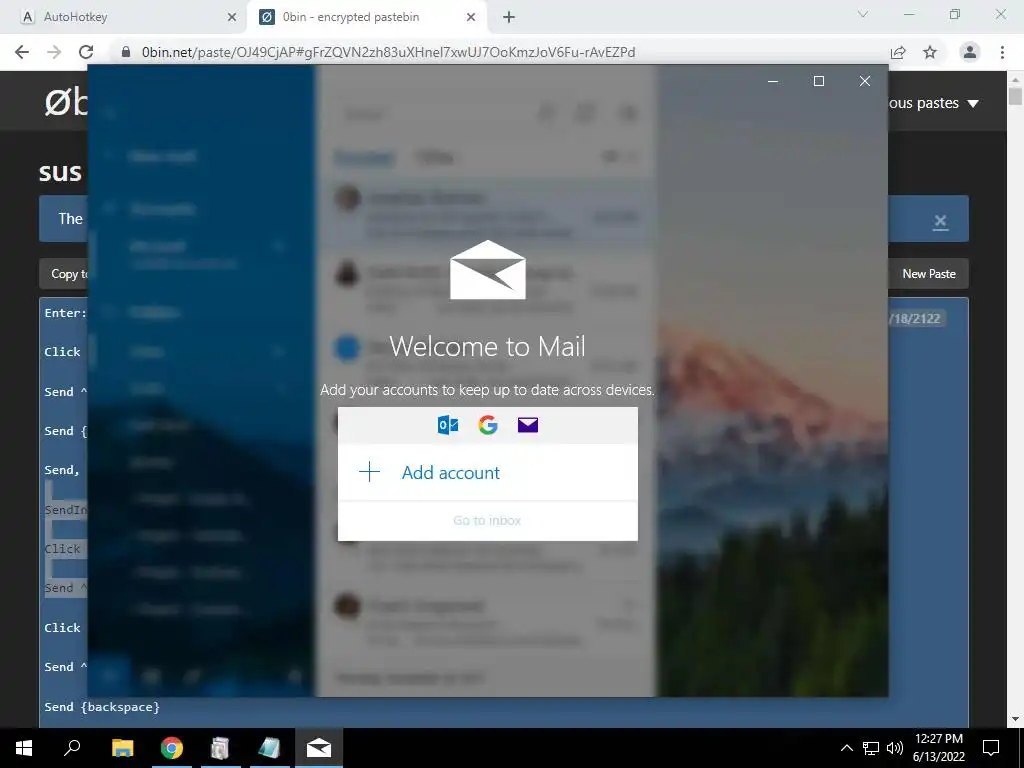This screenshot has height=768, width=1024.
Task: Click the purple mail envelope icon
Action: click(x=528, y=425)
